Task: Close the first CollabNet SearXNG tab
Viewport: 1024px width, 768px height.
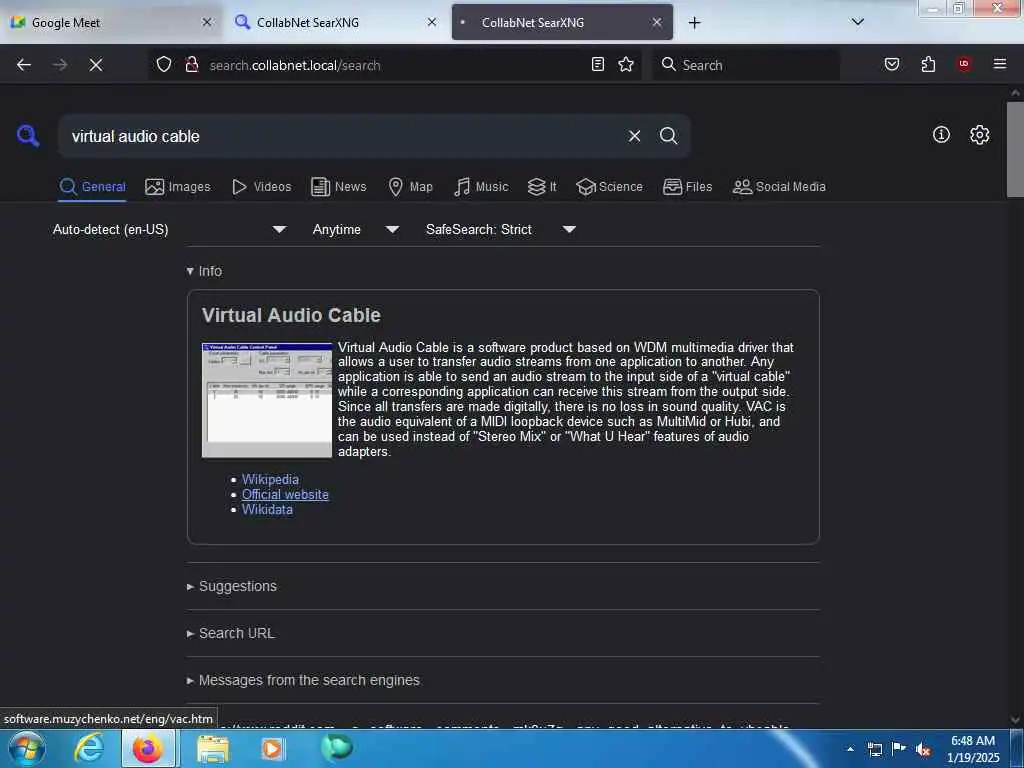Action: point(432,22)
